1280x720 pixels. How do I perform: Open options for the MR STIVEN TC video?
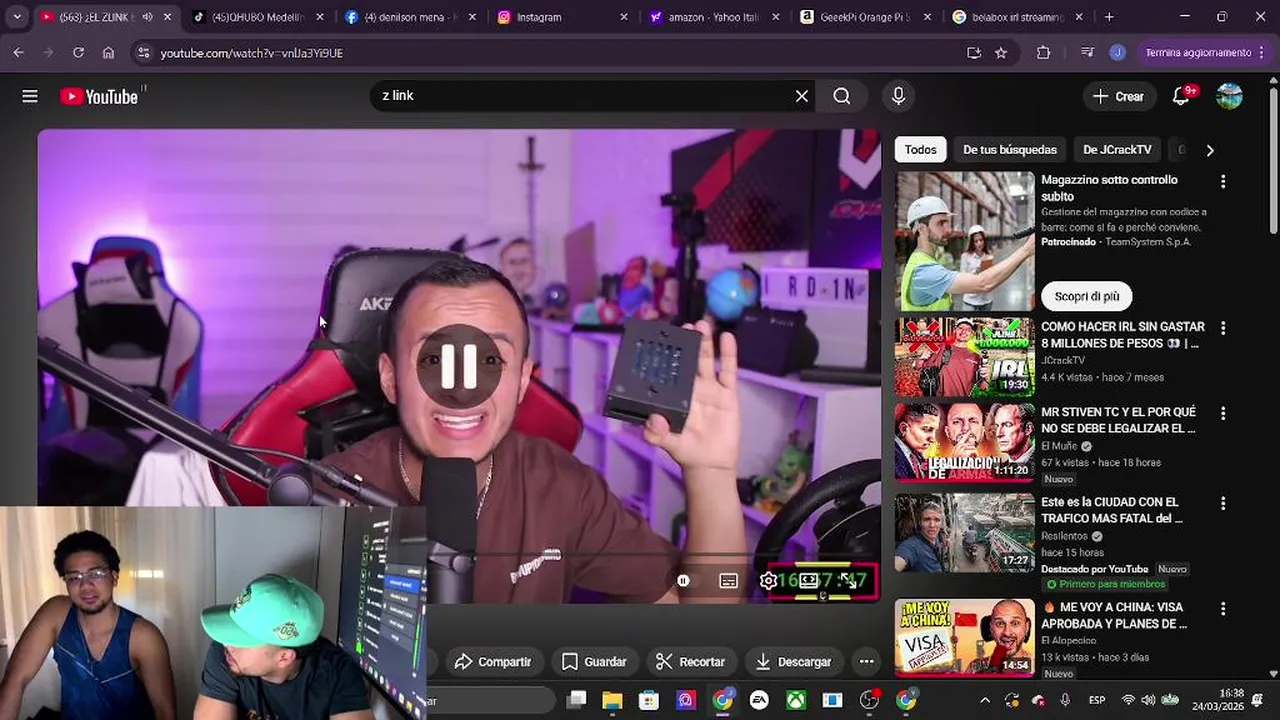coord(1222,413)
